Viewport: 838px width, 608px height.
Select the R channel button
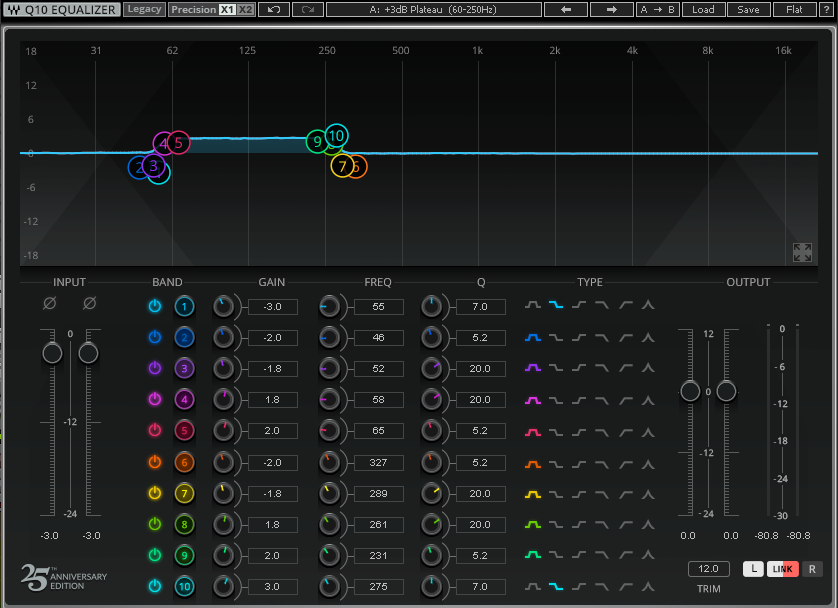[812, 569]
